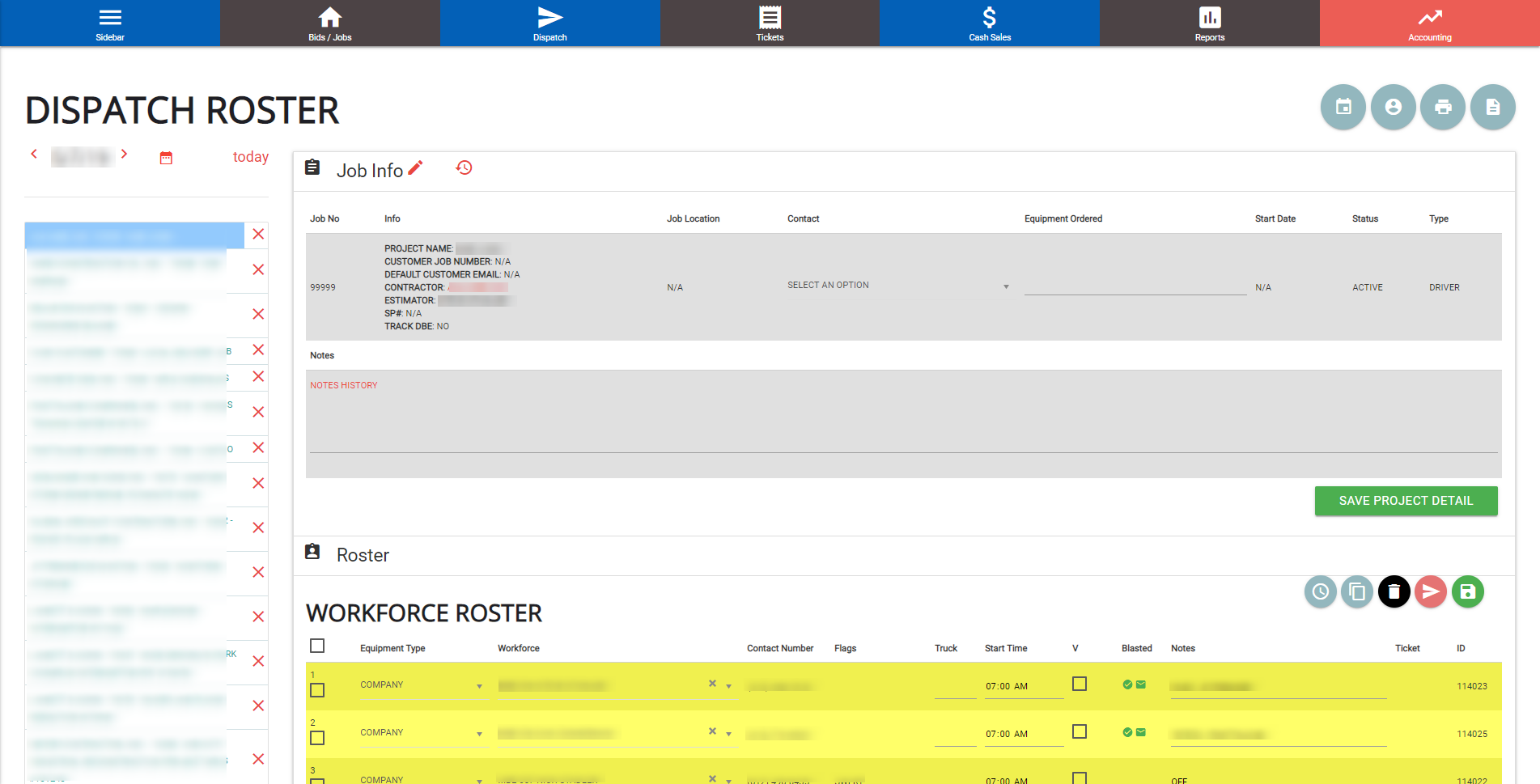Open notes history with the red history icon

(464, 167)
